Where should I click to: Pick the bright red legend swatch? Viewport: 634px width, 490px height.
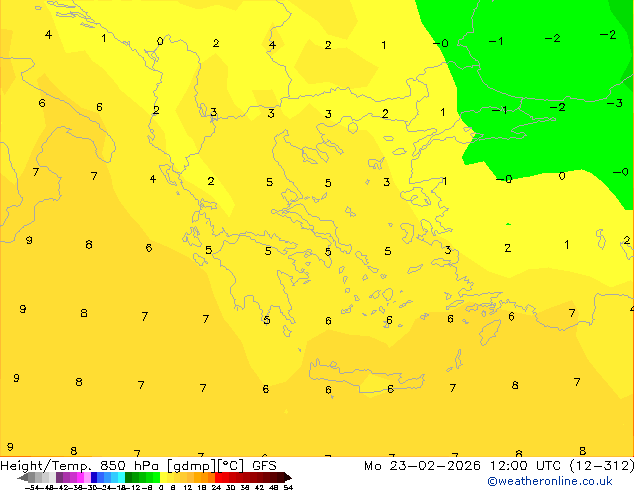[x=218, y=477]
